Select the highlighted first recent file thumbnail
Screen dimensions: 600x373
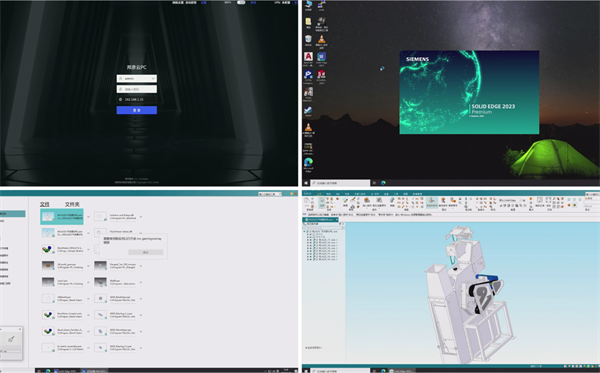(x=48, y=217)
